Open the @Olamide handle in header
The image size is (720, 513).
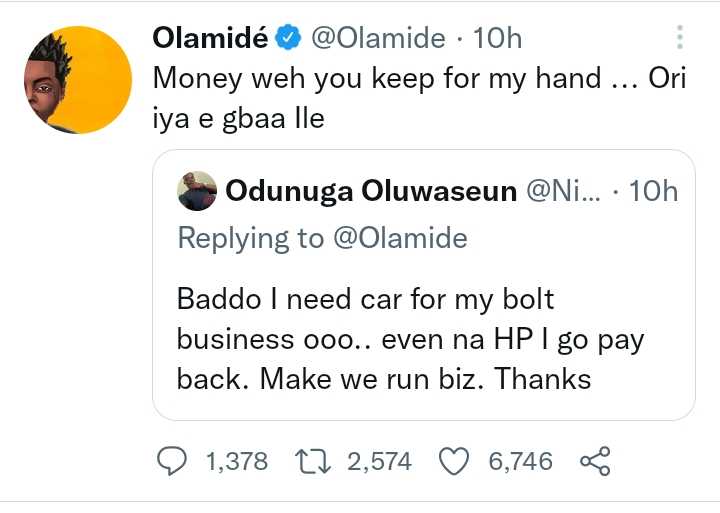coord(378,38)
